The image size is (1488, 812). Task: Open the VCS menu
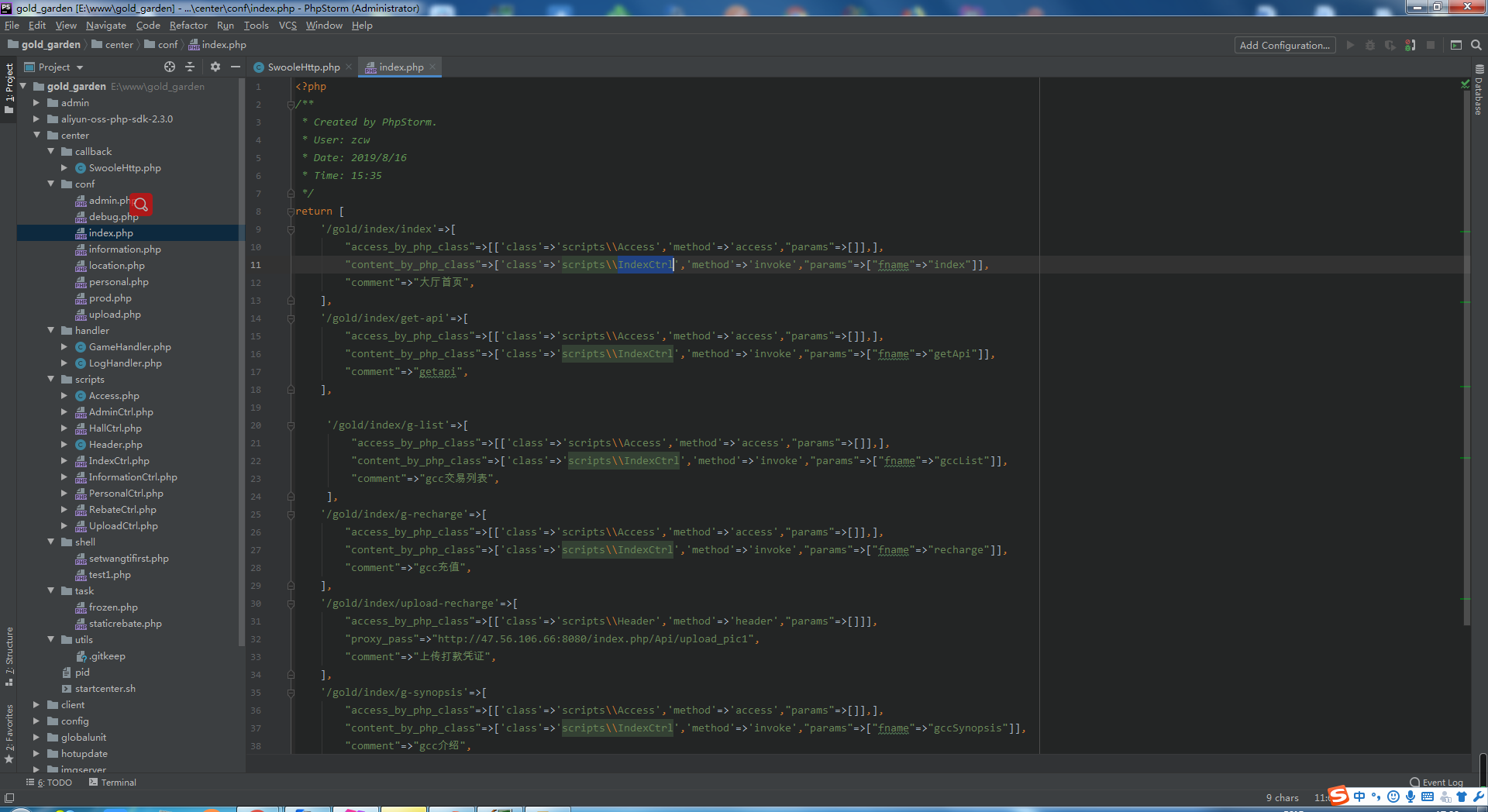(288, 26)
